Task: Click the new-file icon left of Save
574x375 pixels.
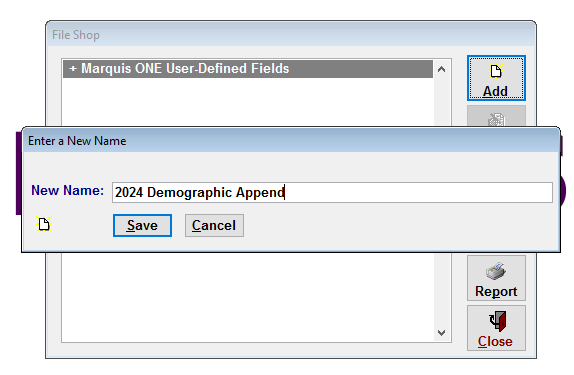Action: click(44, 224)
